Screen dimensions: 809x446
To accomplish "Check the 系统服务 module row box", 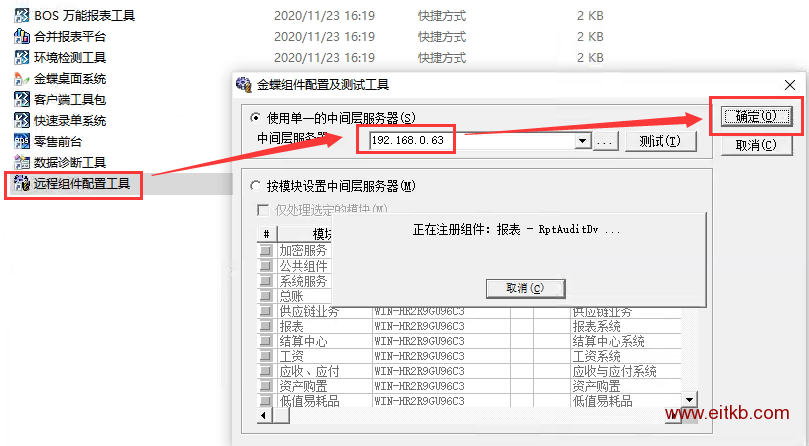I will click(265, 281).
